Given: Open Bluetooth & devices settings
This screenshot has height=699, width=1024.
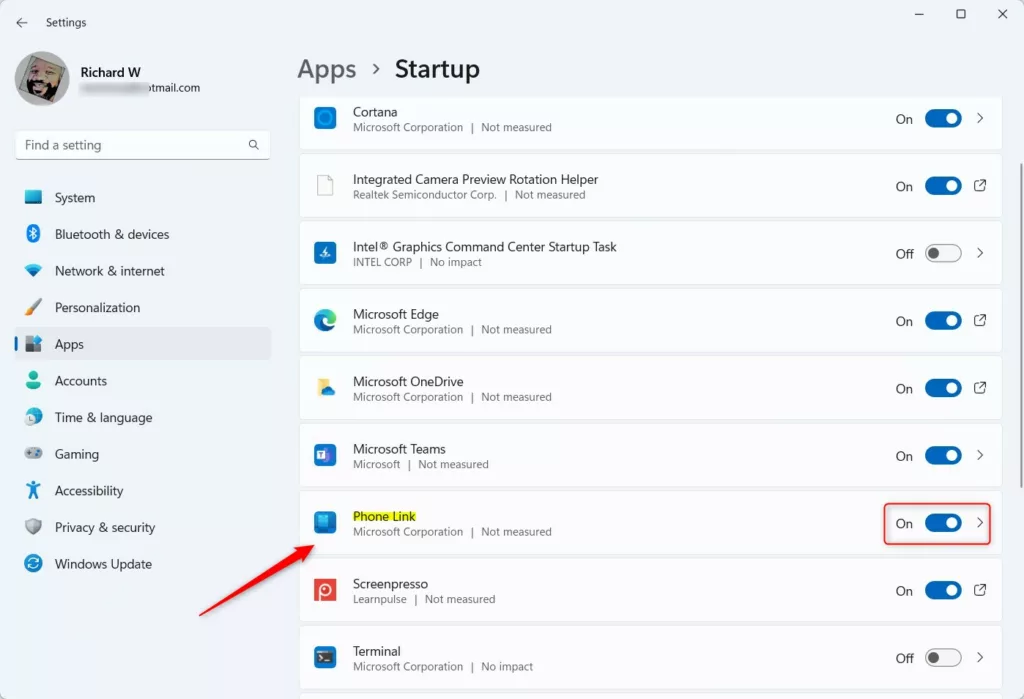Looking at the screenshot, I should pyautogui.click(x=142, y=234).
